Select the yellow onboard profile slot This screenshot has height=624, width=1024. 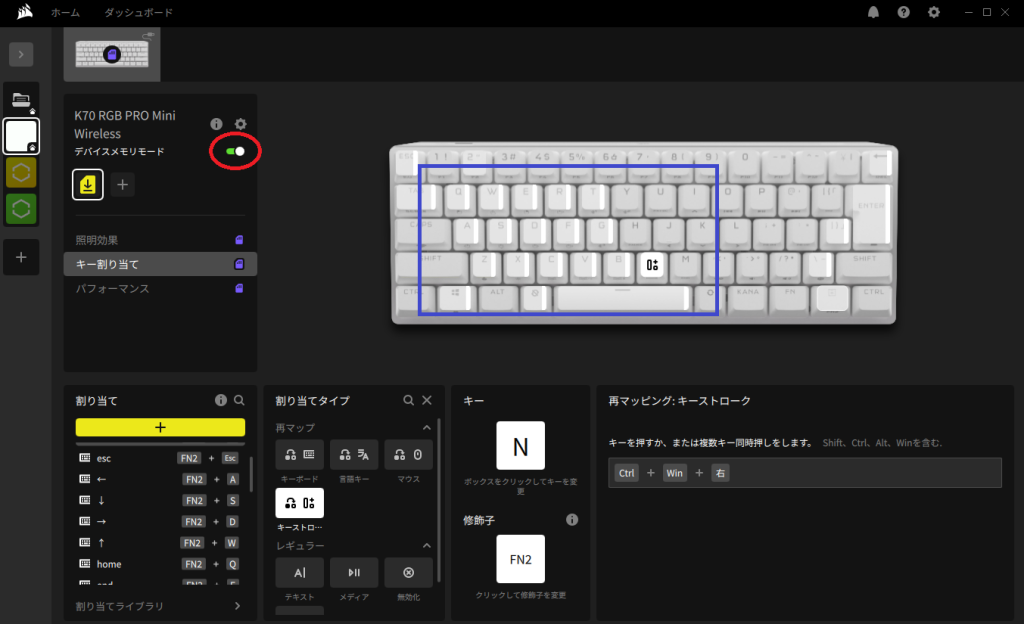[88, 185]
